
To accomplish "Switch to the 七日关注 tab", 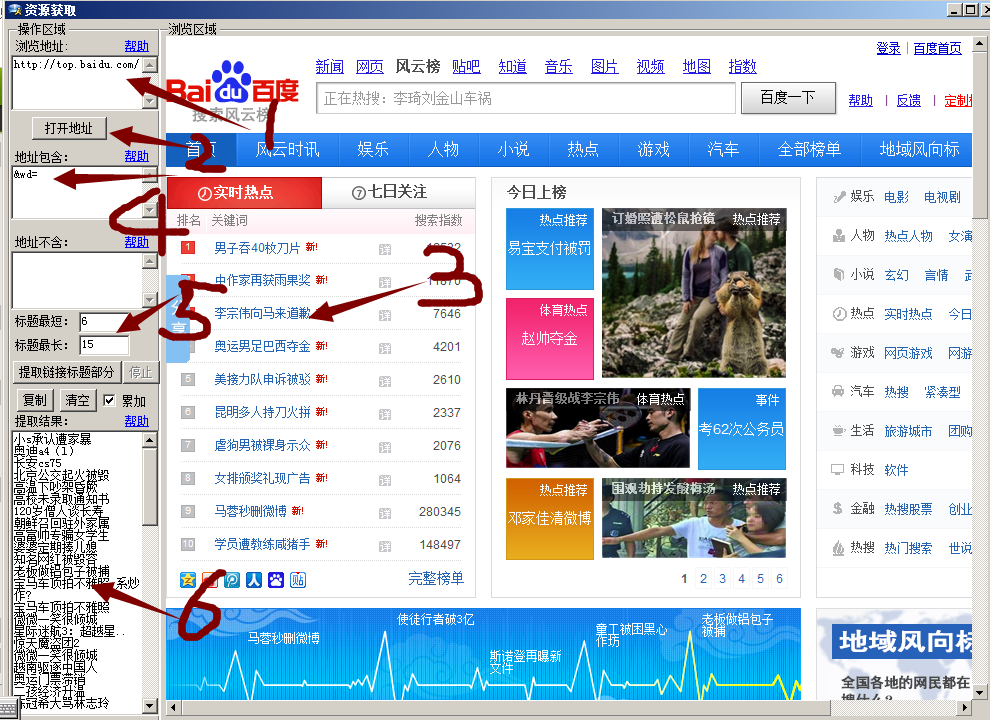I will 398,193.
